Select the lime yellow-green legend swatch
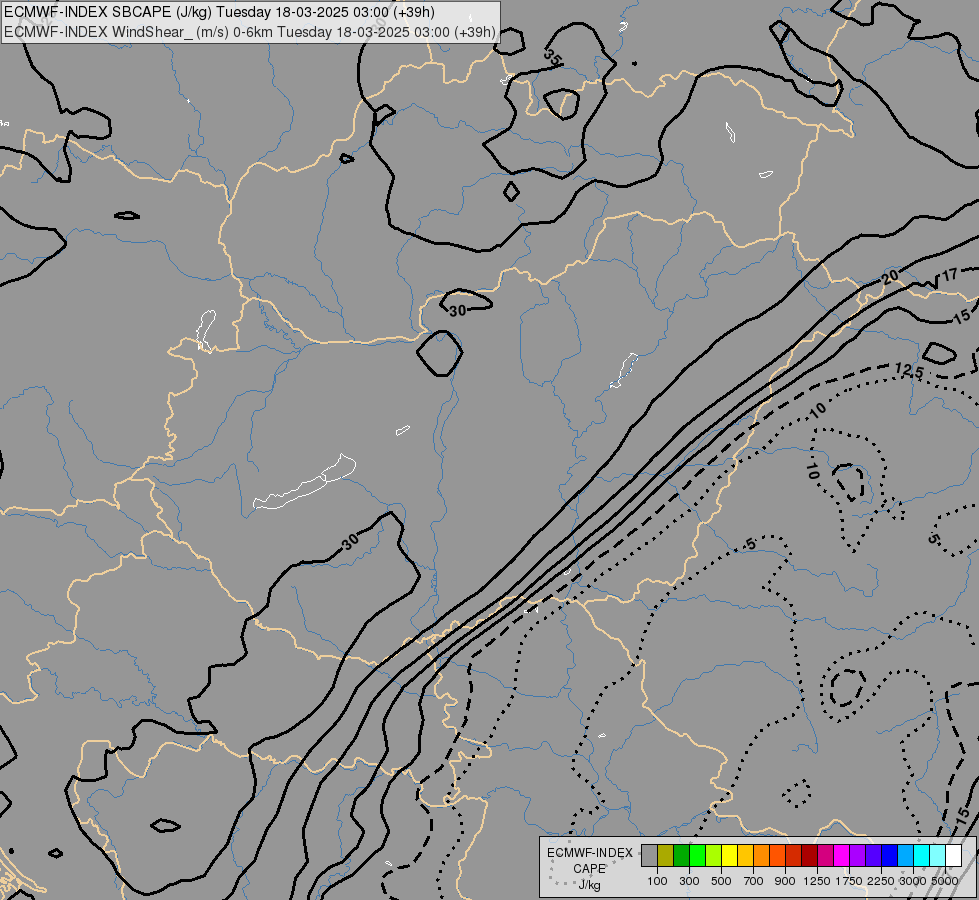Screen dimensions: 979x900 point(714,855)
